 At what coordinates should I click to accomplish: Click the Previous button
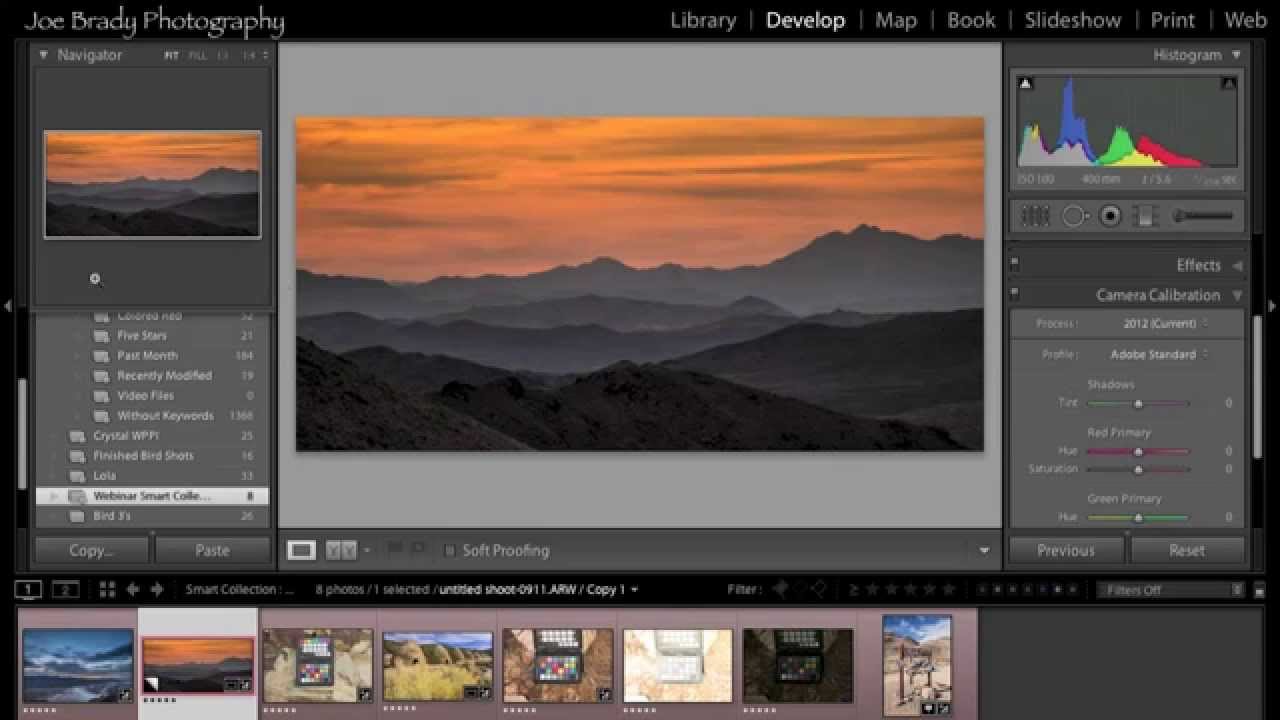point(1066,550)
